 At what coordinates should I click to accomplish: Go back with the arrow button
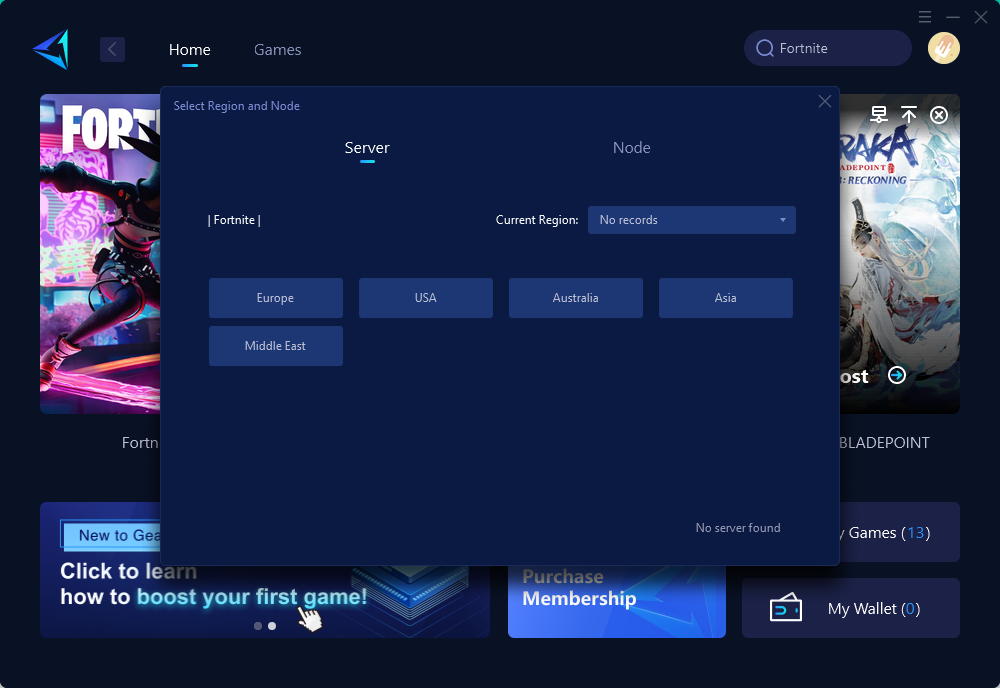112,49
